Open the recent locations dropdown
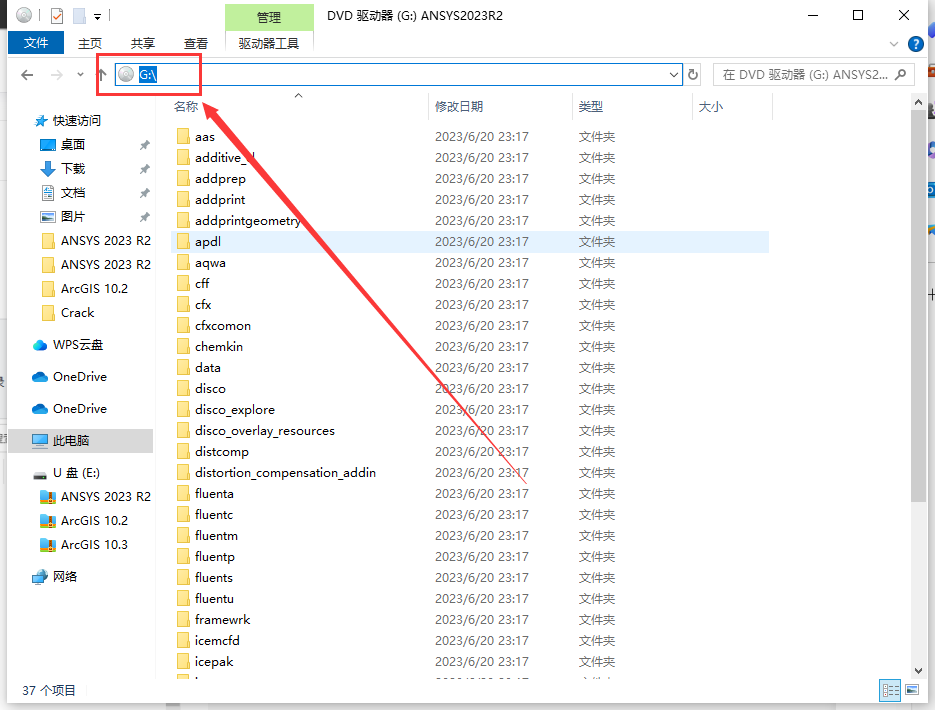This screenshot has height=710, width=935. (81, 75)
